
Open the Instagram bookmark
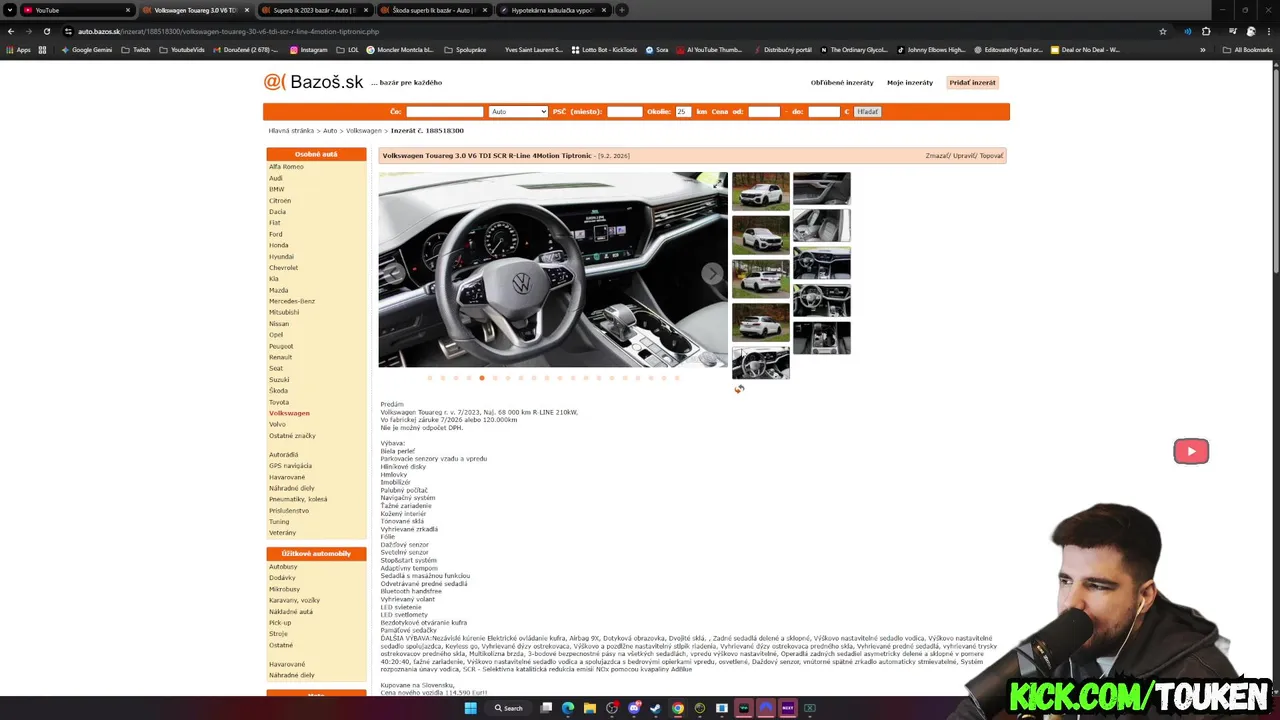pyautogui.click(x=308, y=49)
